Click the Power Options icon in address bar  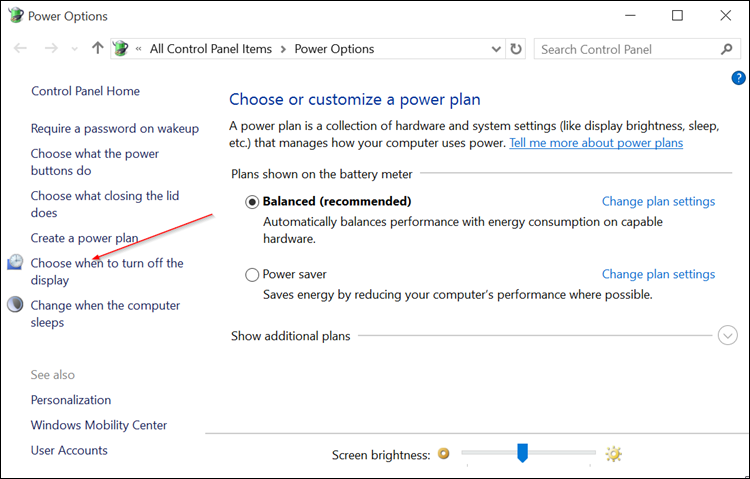click(x=121, y=48)
